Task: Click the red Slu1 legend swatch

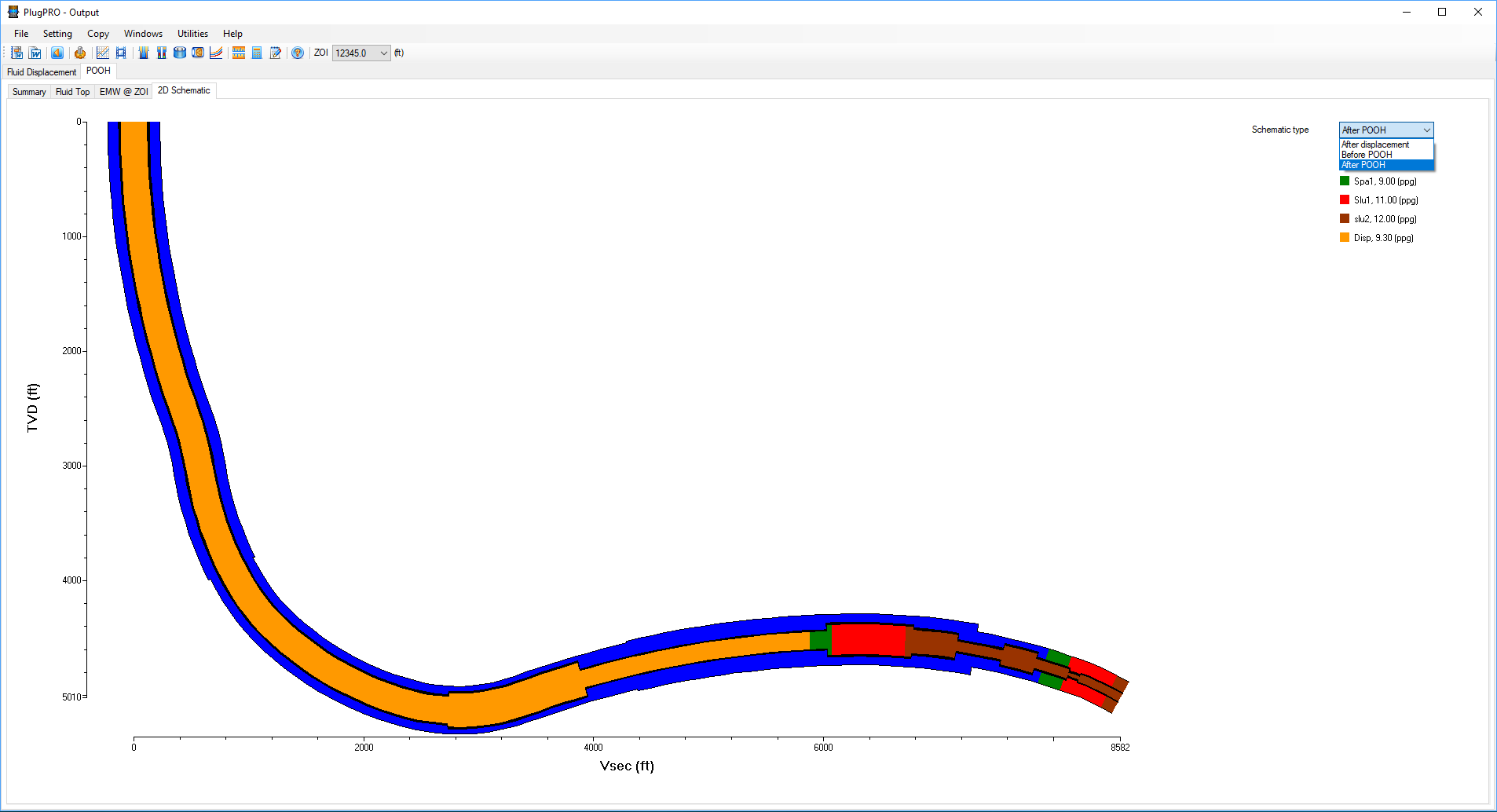Action: coord(1345,200)
